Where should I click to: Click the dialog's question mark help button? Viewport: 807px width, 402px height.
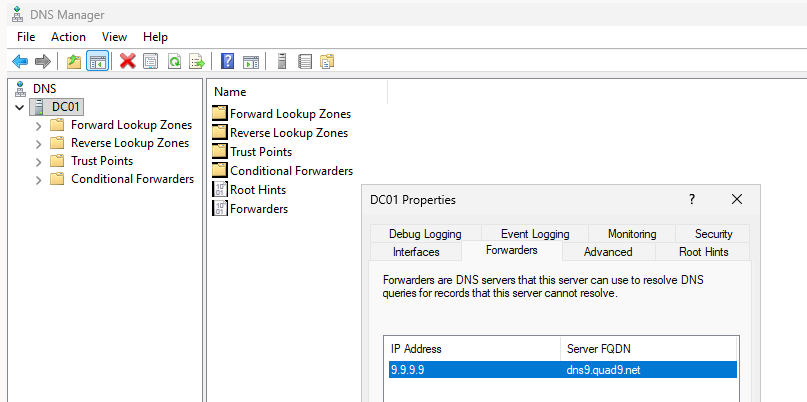[692, 199]
